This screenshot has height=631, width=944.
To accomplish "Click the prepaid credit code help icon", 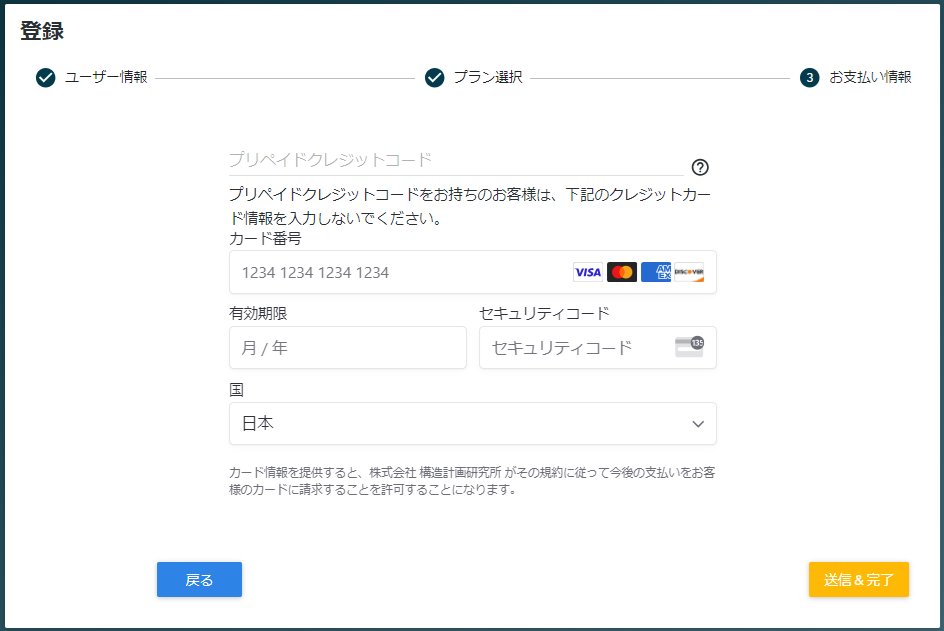I will point(700,167).
